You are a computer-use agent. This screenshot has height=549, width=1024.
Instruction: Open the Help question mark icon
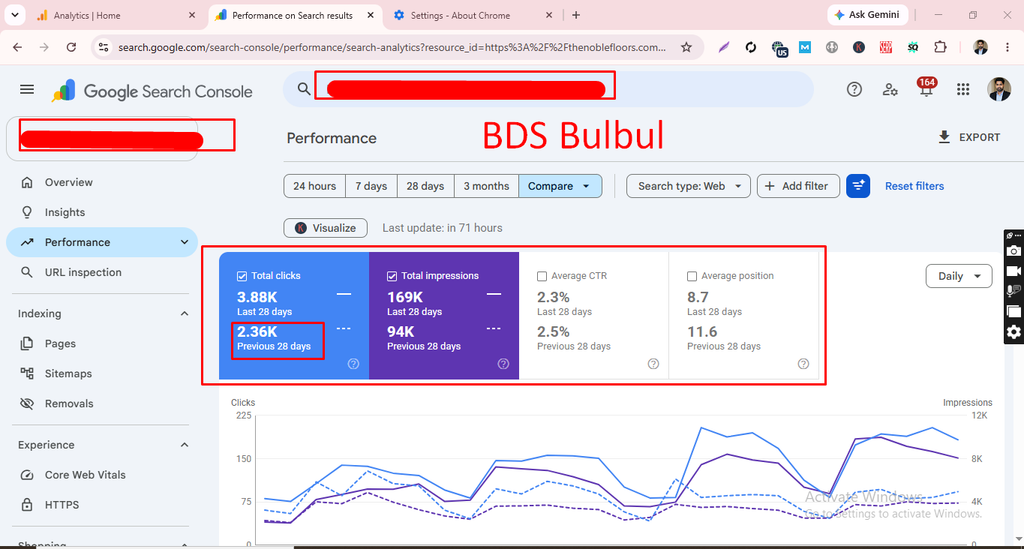pos(854,89)
